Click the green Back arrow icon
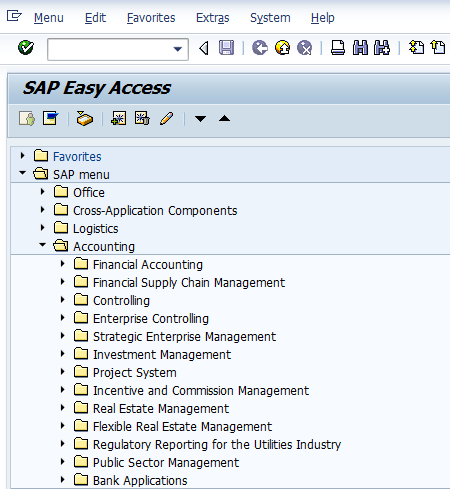This screenshot has width=450, height=489. point(260,48)
